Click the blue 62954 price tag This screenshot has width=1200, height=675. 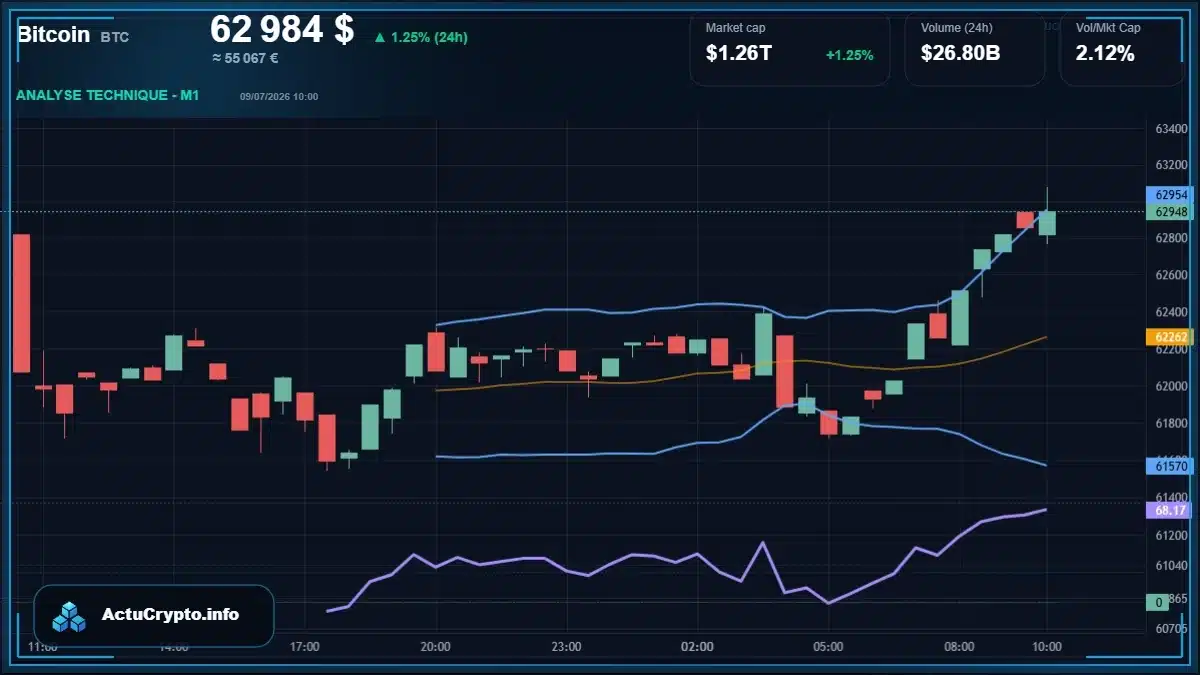tap(1167, 195)
